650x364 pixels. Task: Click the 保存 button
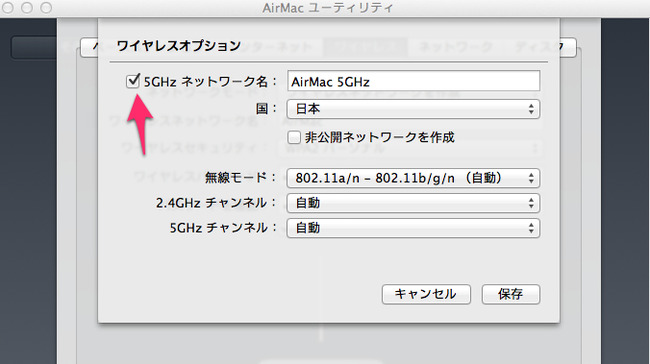click(x=511, y=294)
